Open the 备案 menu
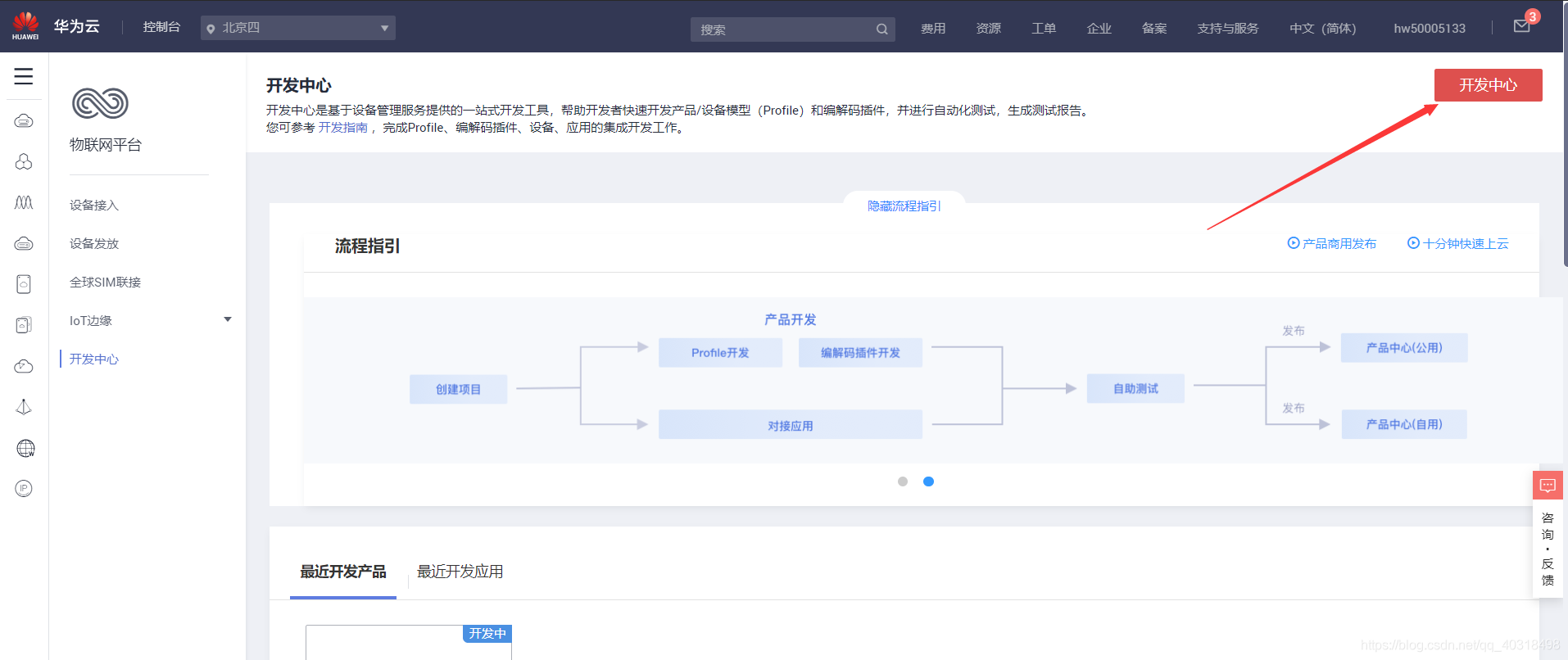The height and width of the screenshot is (660, 1568). tap(1154, 29)
